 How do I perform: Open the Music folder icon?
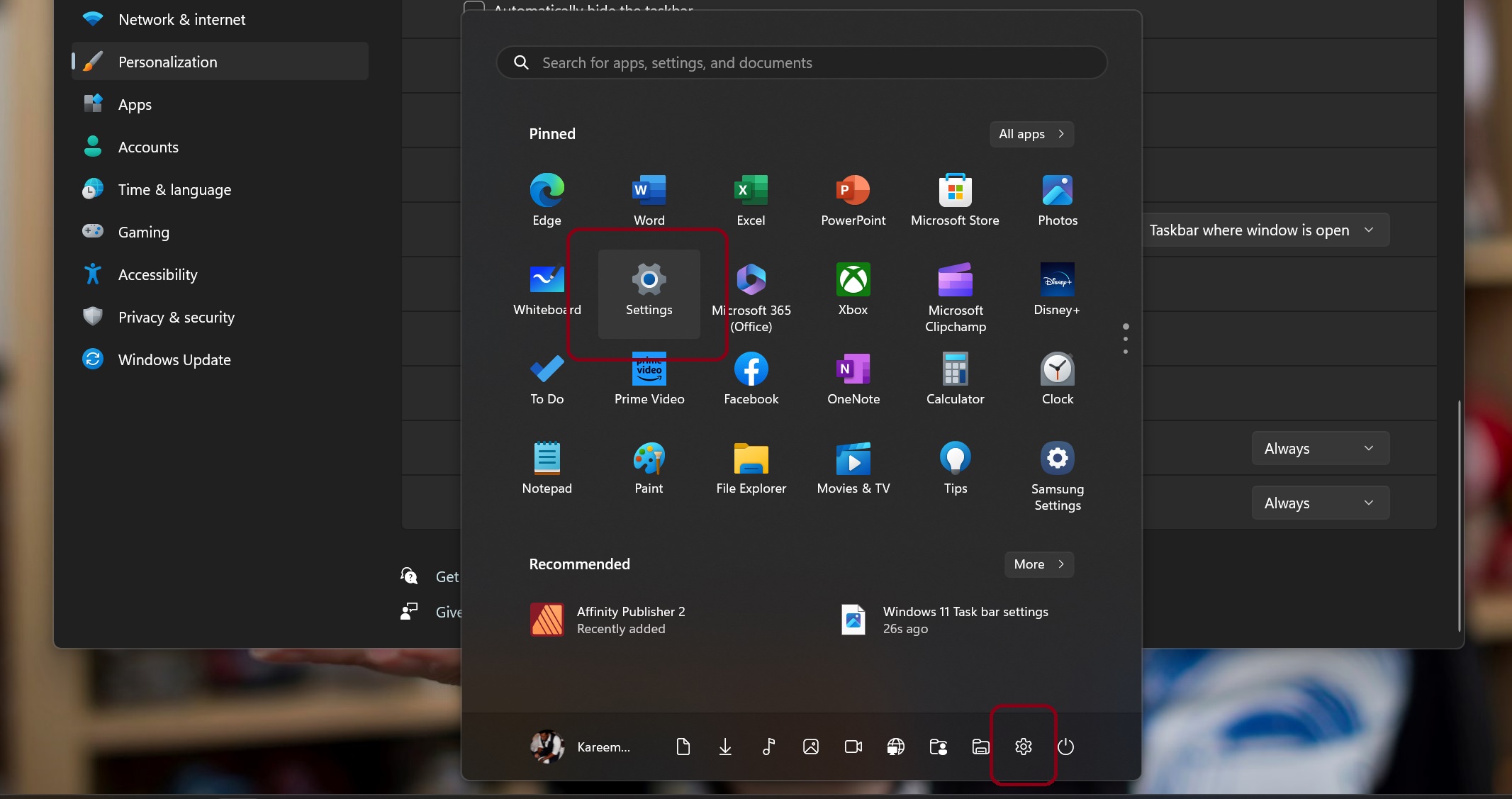click(768, 747)
